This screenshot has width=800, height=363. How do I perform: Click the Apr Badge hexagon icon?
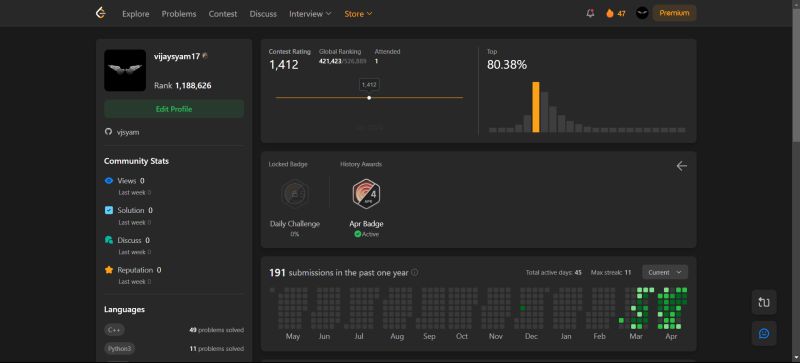[366, 194]
